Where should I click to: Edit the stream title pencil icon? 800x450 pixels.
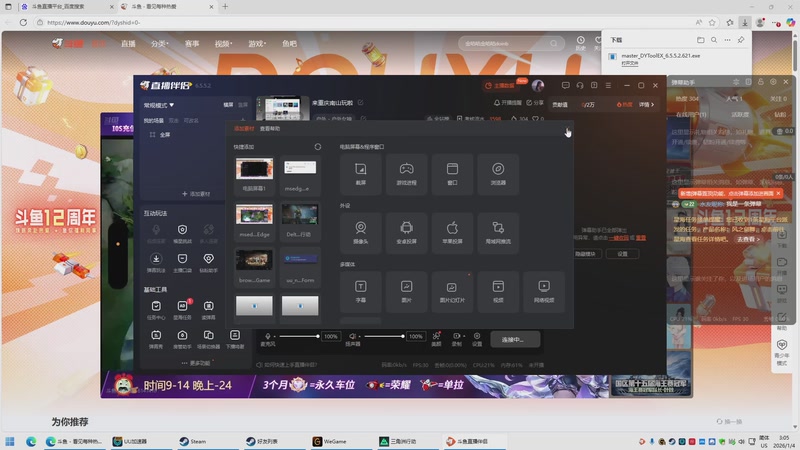point(361,103)
